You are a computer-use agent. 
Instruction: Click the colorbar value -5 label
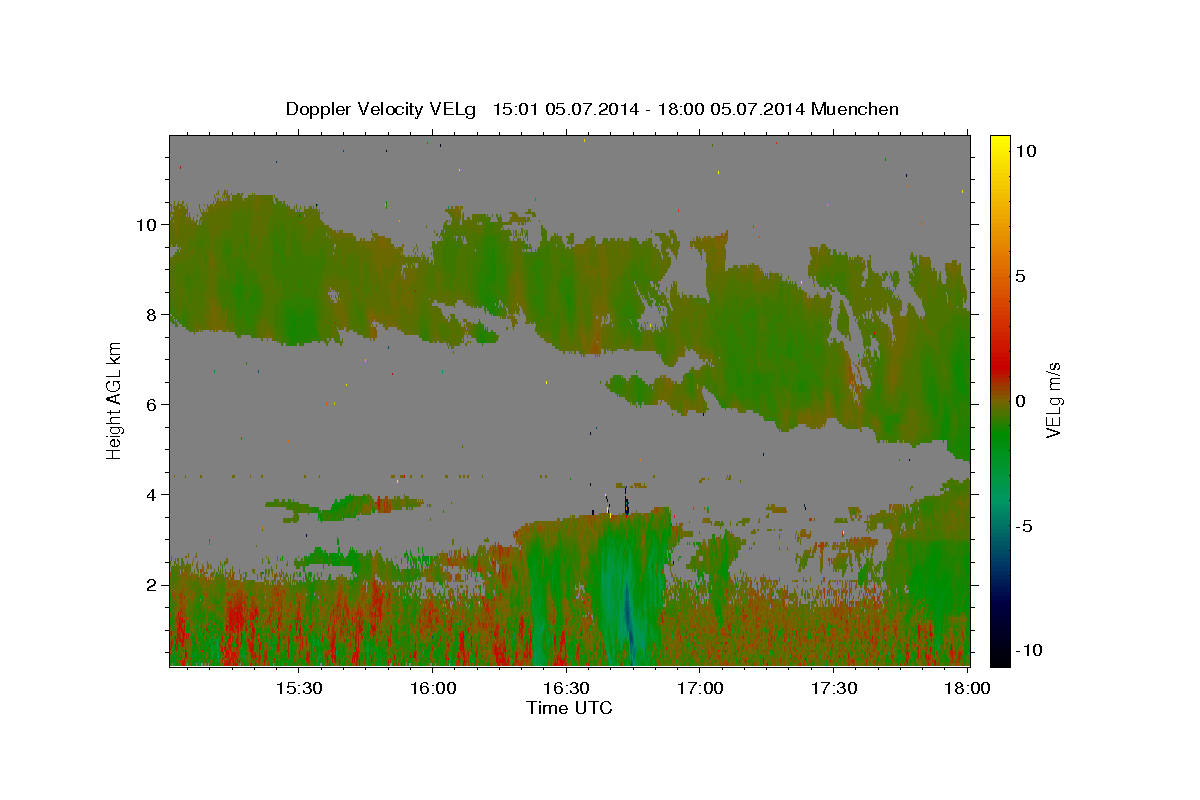tap(1024, 526)
